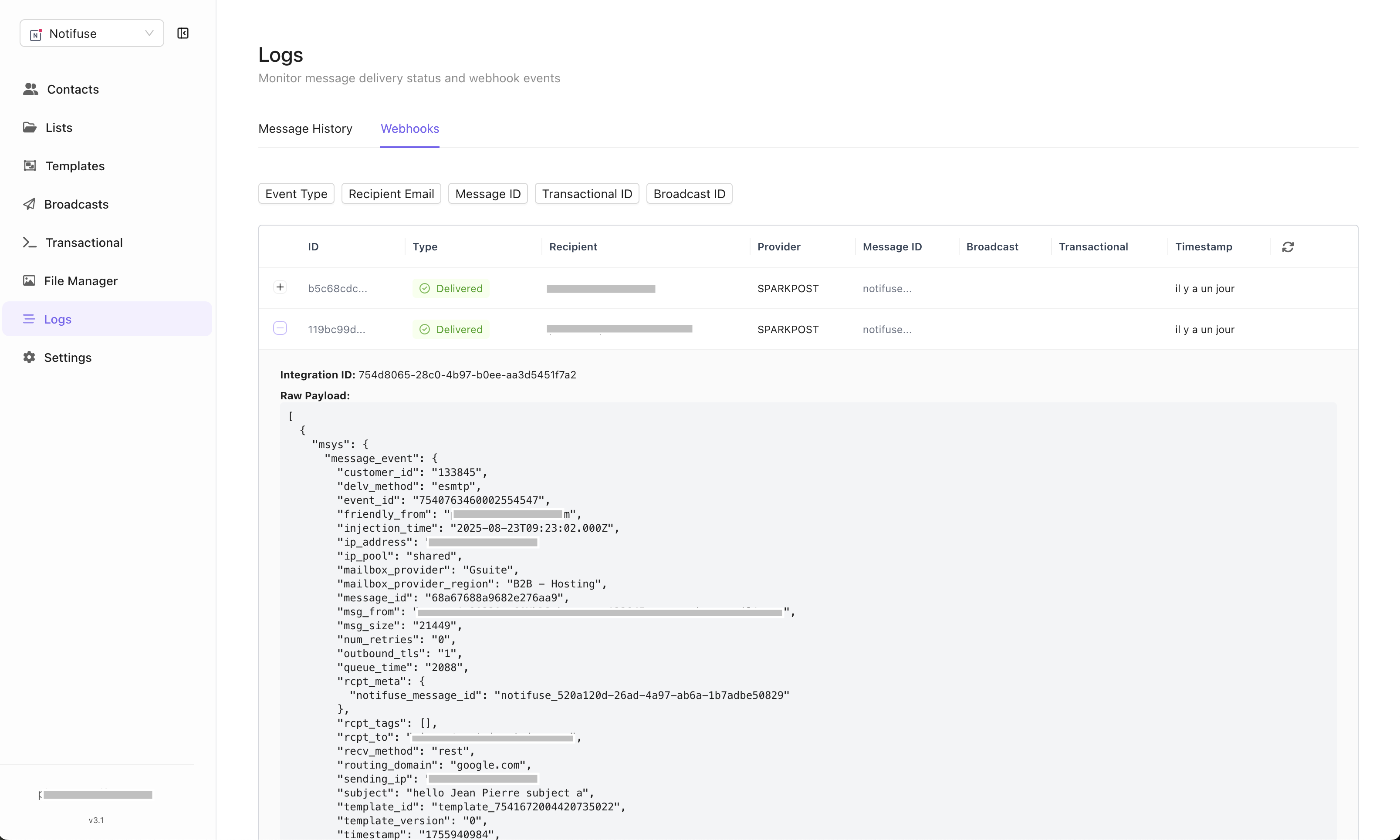The image size is (1400, 840).
Task: Click the notifuse_message_id line in payload
Action: 569,695
